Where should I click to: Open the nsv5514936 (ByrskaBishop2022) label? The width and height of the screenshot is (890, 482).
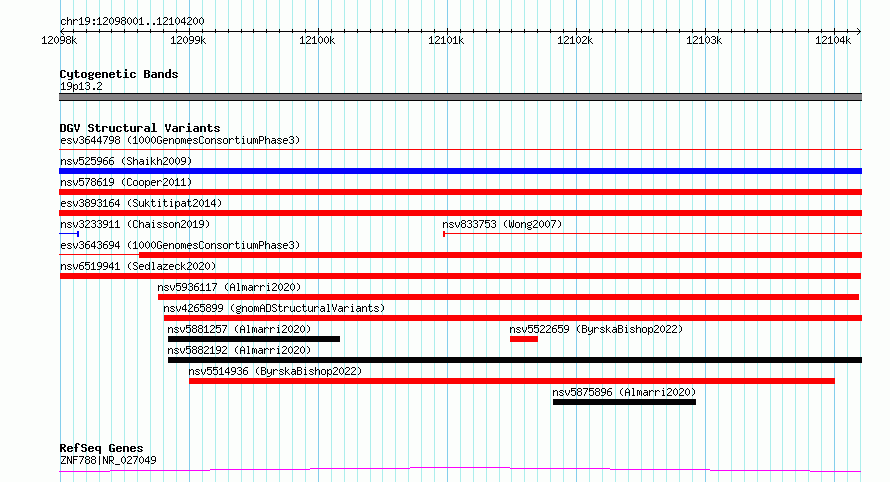pyautogui.click(x=275, y=371)
